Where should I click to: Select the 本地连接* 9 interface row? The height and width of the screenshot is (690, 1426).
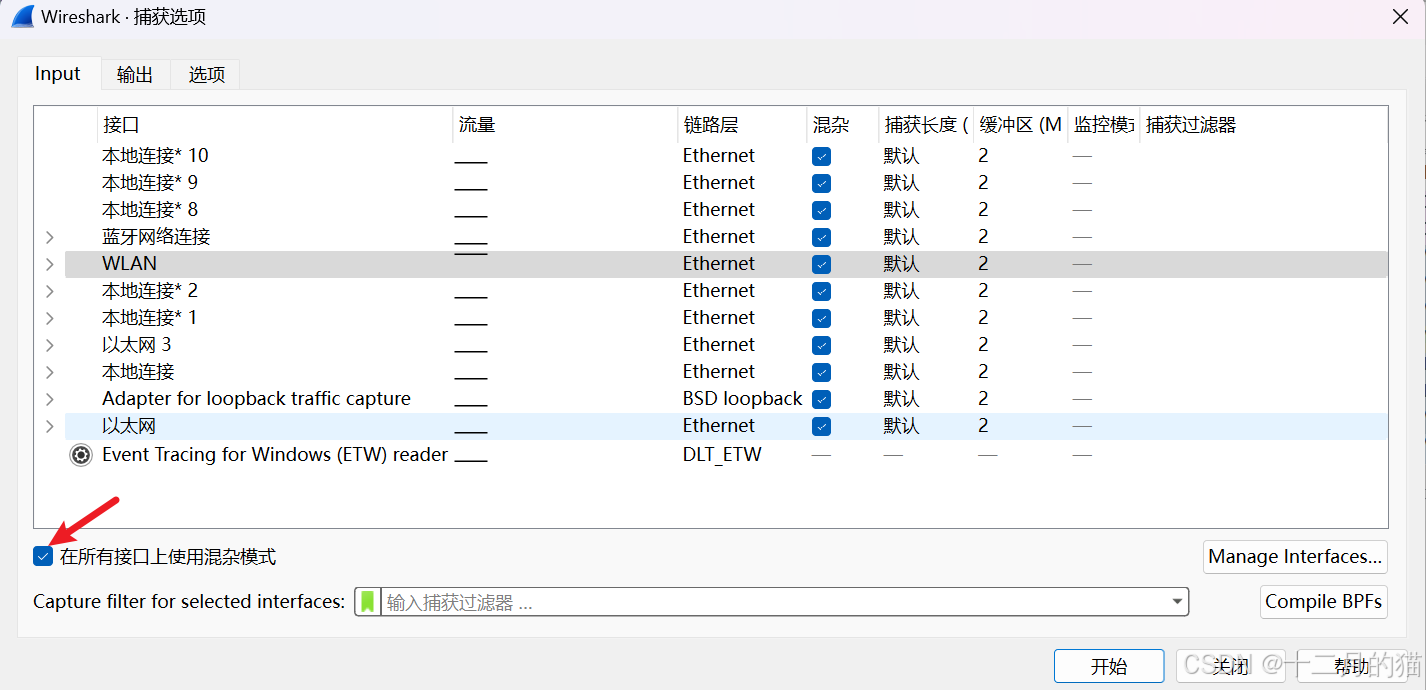(x=726, y=183)
